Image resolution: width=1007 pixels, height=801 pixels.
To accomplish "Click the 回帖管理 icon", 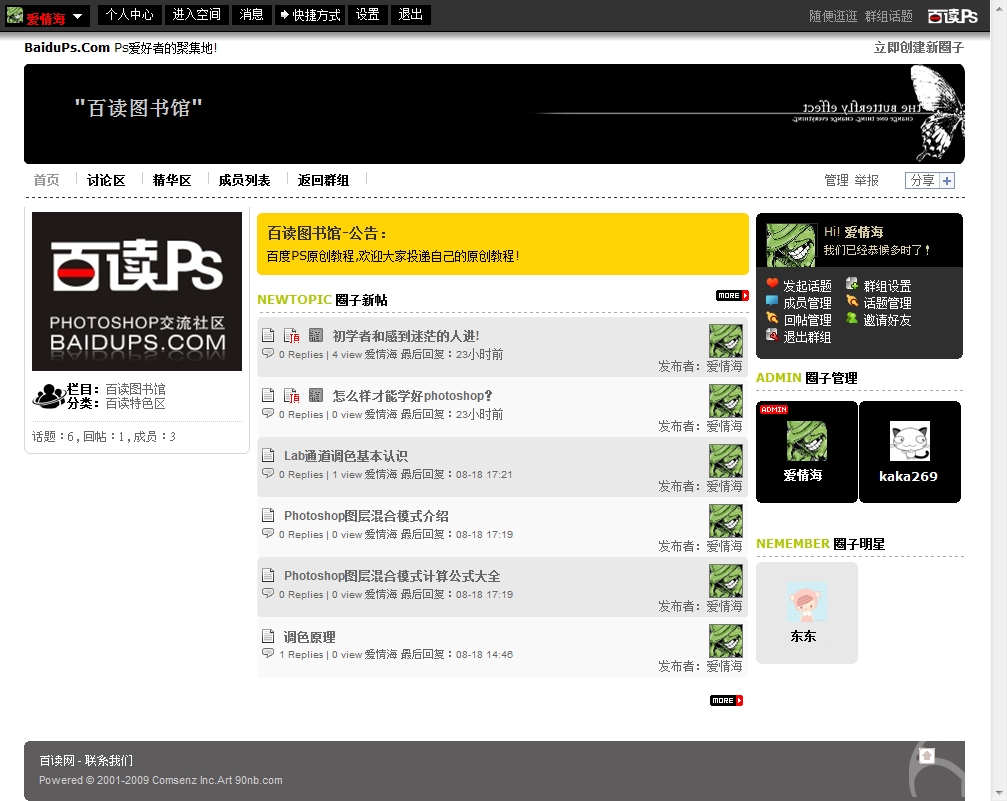I will [772, 317].
